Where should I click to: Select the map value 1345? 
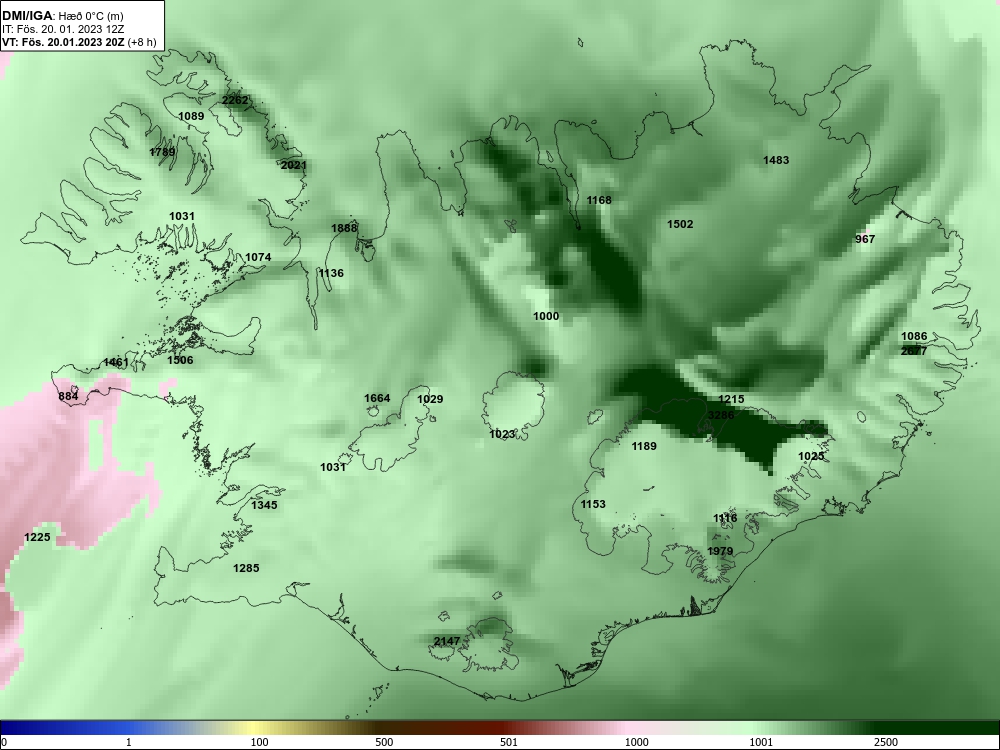(264, 505)
